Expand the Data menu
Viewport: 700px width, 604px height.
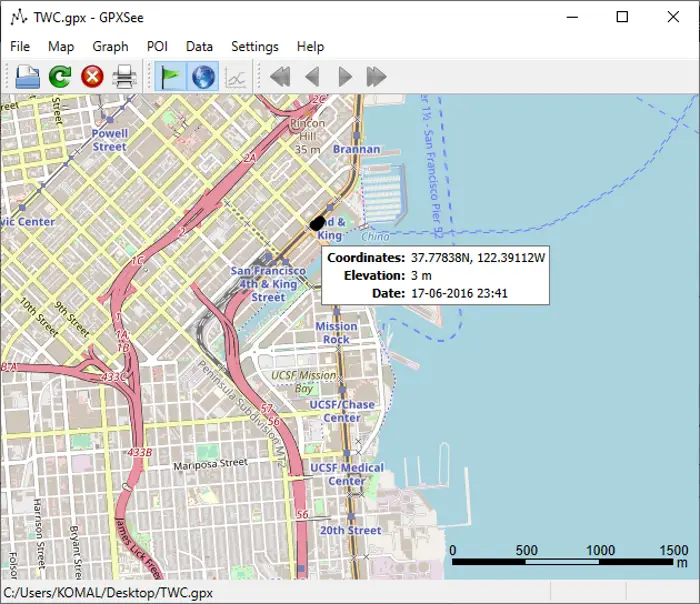click(x=199, y=46)
